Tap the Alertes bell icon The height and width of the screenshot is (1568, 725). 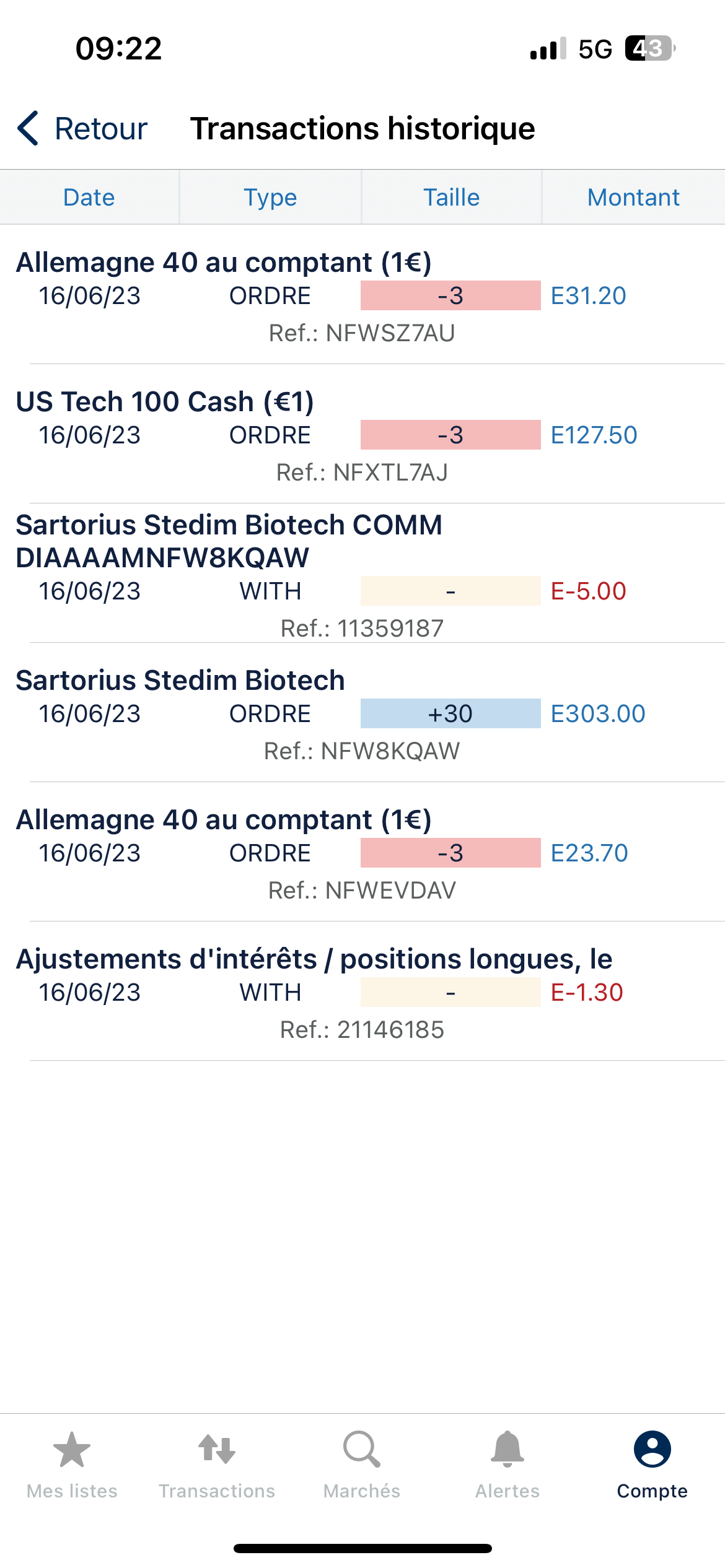coord(507,1450)
